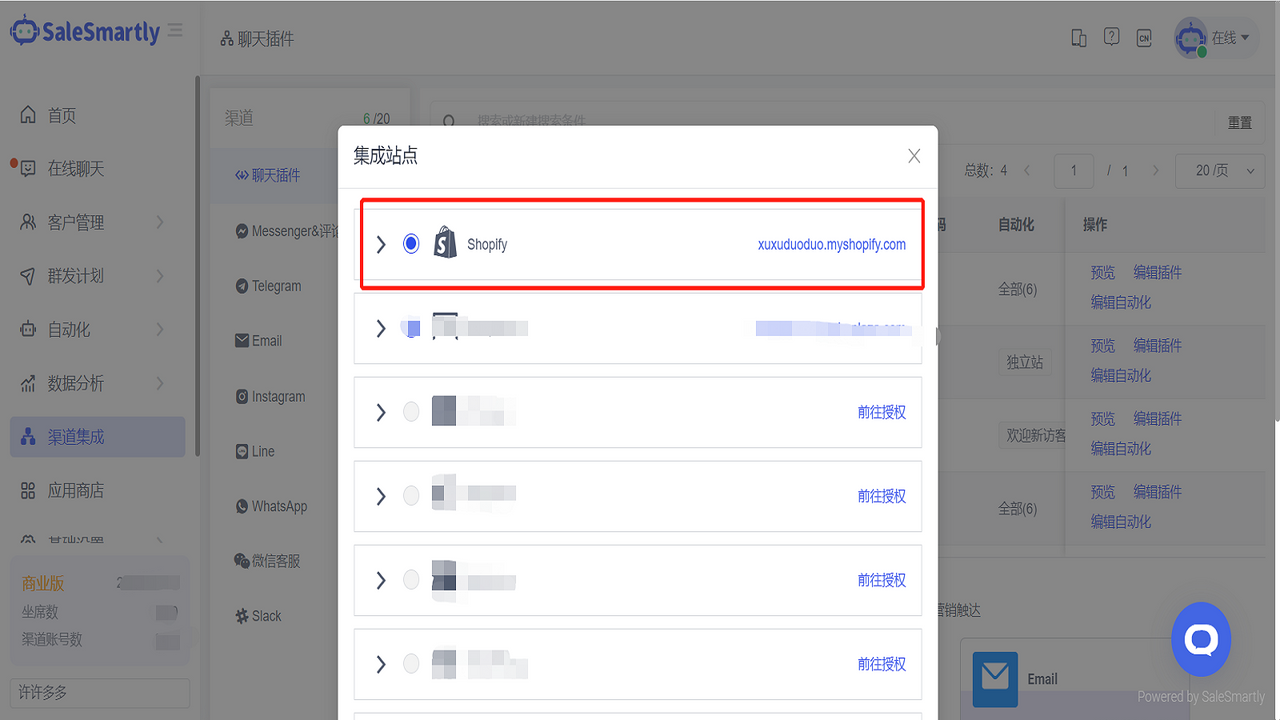Screen dimensions: 1280x720
Task: Switch language with the CN icon
Action: 1144,38
